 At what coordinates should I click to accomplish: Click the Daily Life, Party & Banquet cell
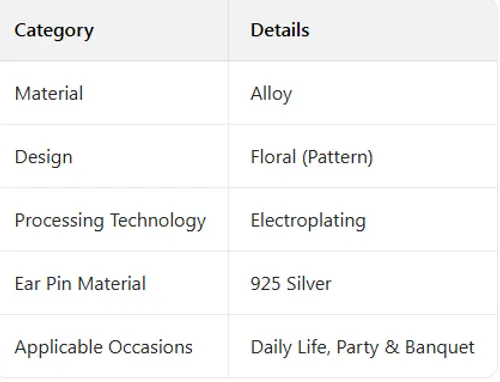[363, 347]
